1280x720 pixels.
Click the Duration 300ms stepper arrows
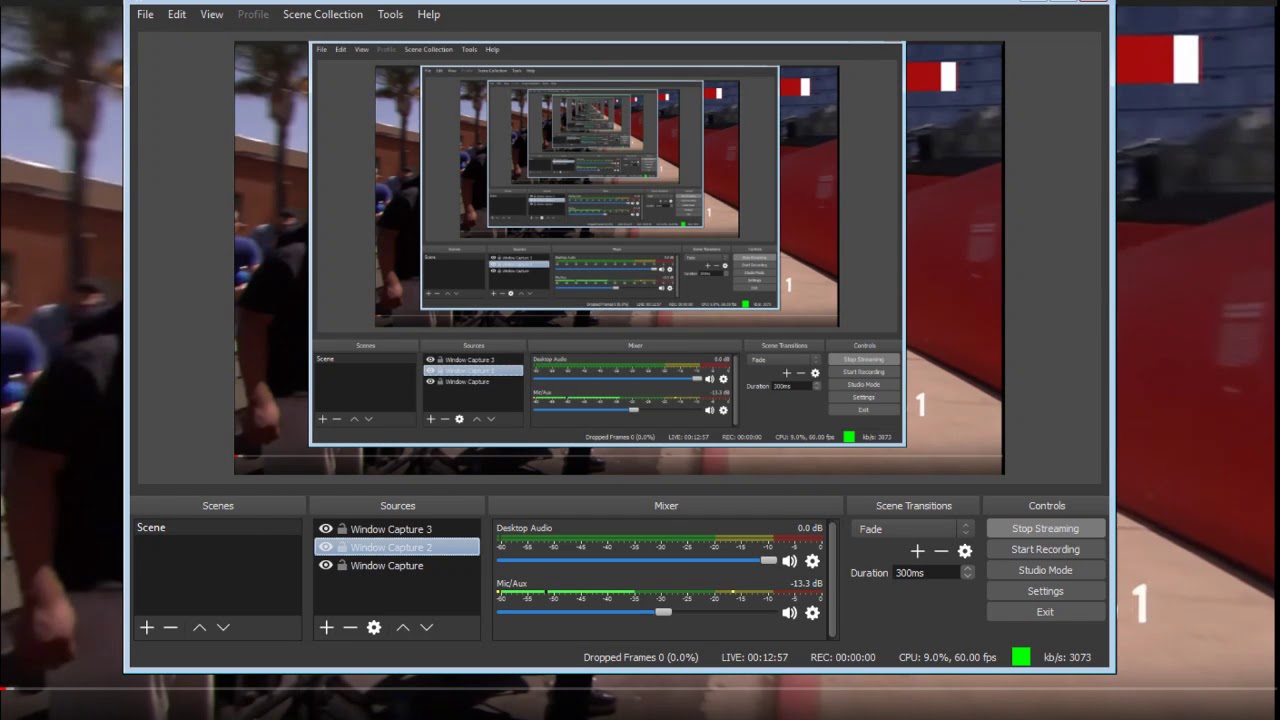(967, 572)
